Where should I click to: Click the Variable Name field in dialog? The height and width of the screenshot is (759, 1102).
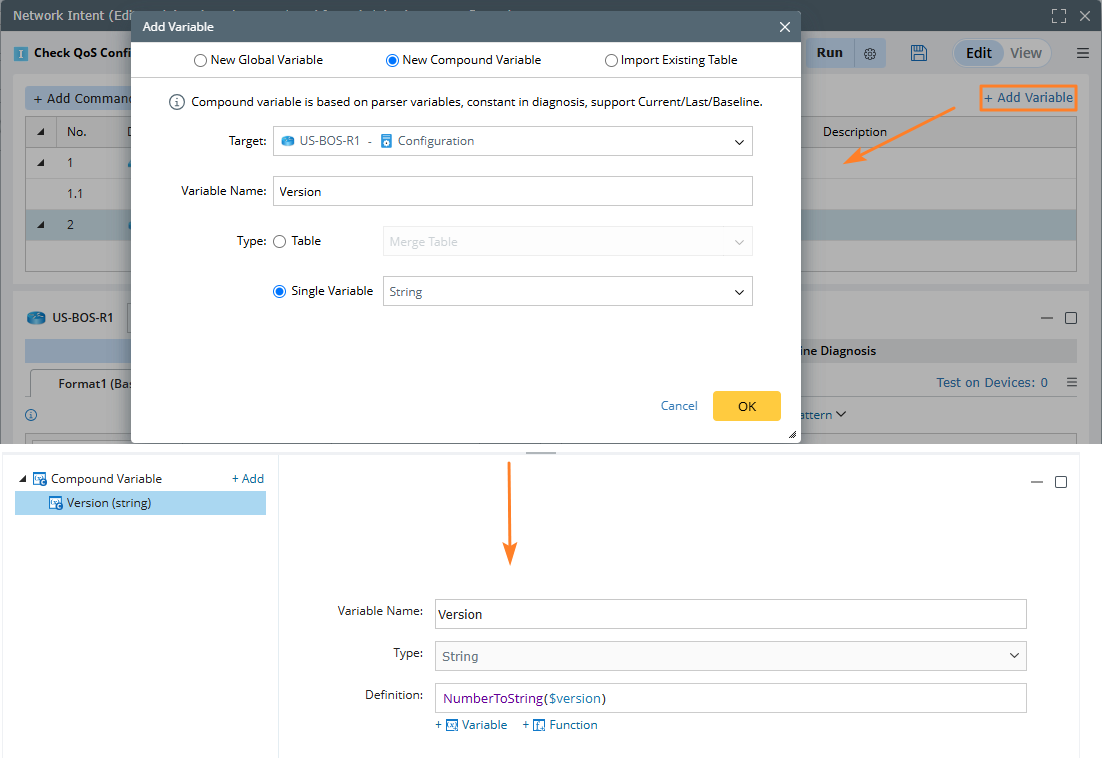(x=512, y=191)
